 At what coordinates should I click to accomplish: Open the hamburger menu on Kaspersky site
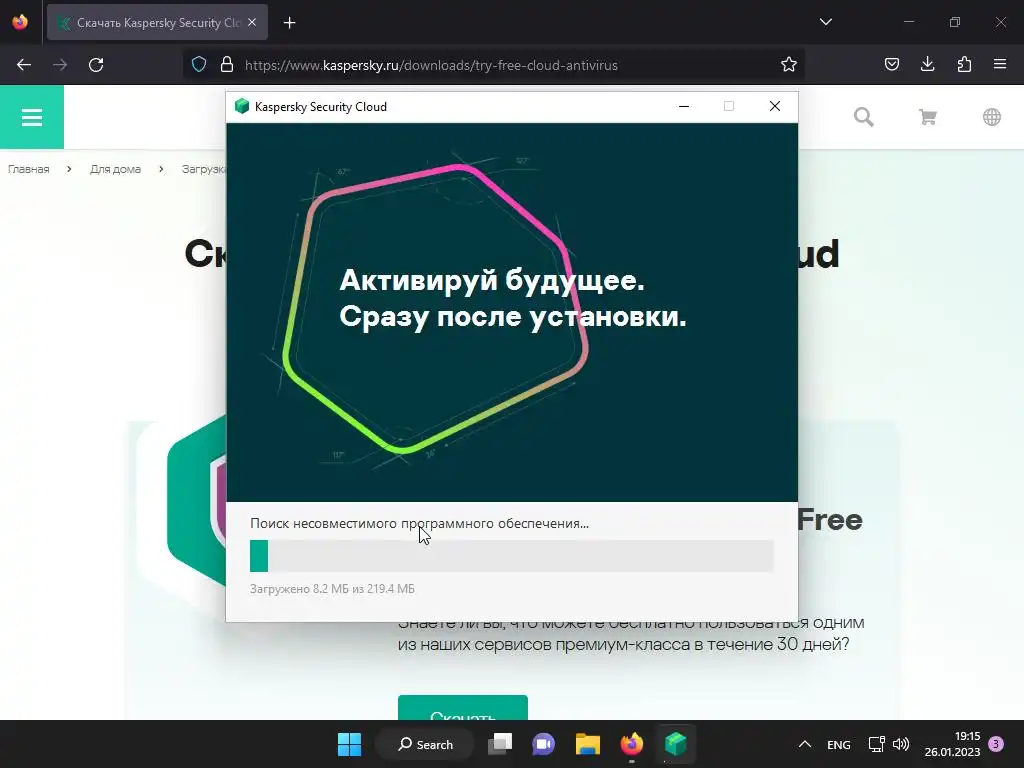tap(31, 117)
